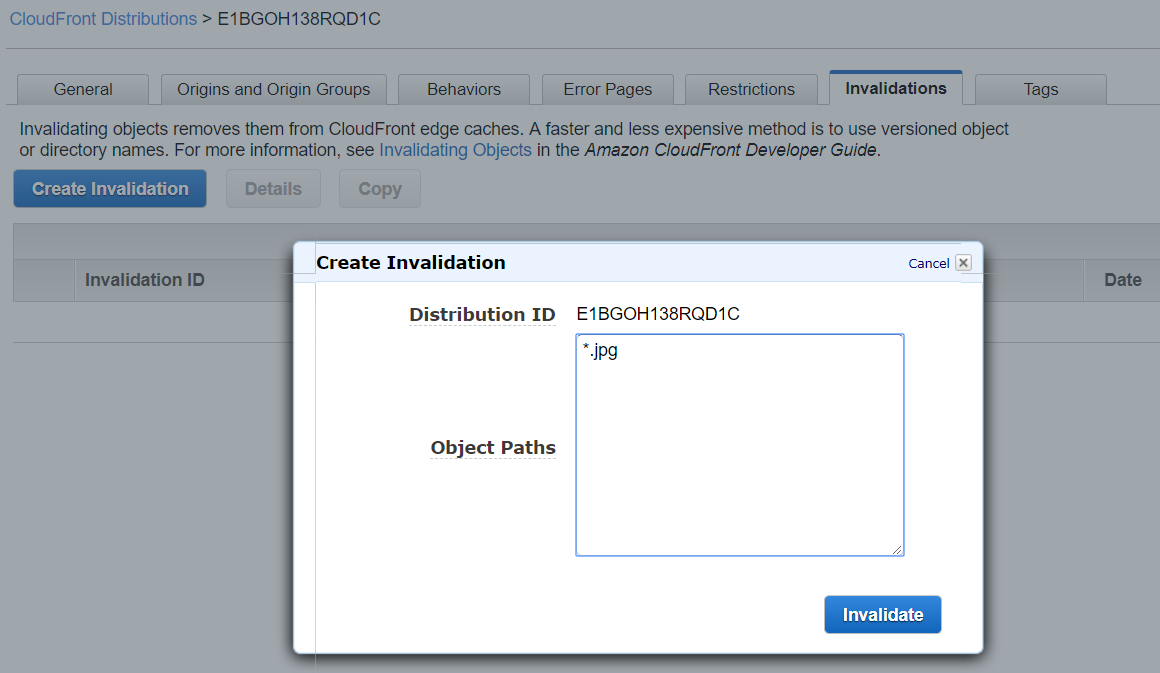Follow the CloudFront Distributions breadcrumb link
1160x673 pixels.
[x=103, y=19]
